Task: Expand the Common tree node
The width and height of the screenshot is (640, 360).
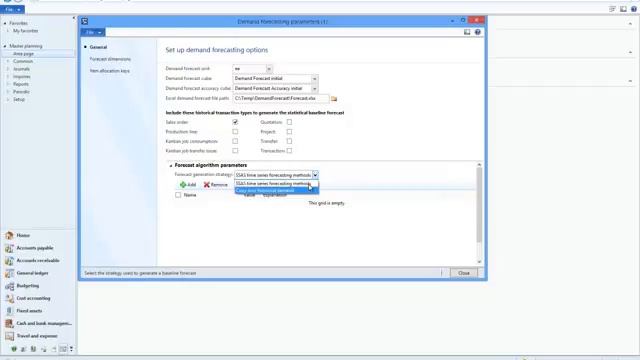Action: [8, 61]
